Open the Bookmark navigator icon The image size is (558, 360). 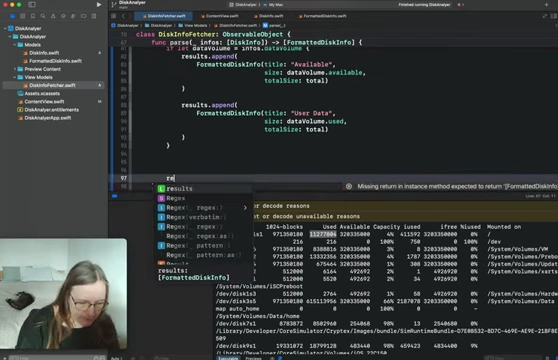point(33,16)
